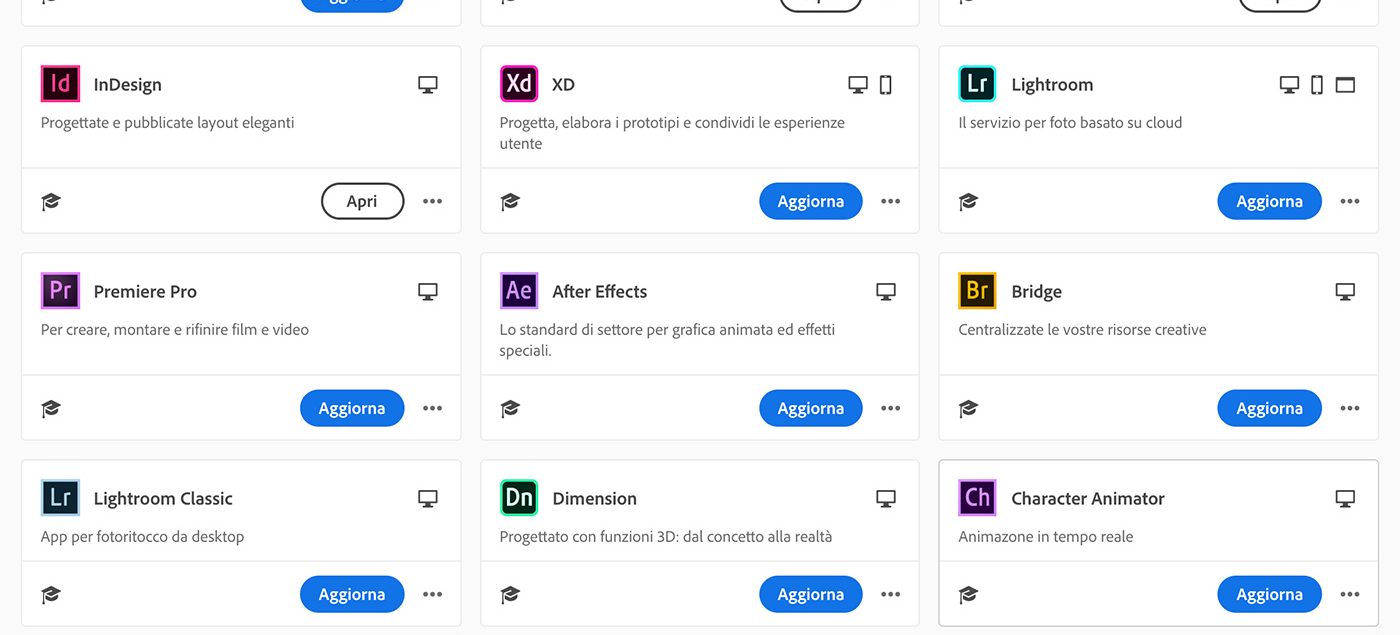Click the Character Animator app icon
This screenshot has width=1400, height=635.
pos(977,498)
